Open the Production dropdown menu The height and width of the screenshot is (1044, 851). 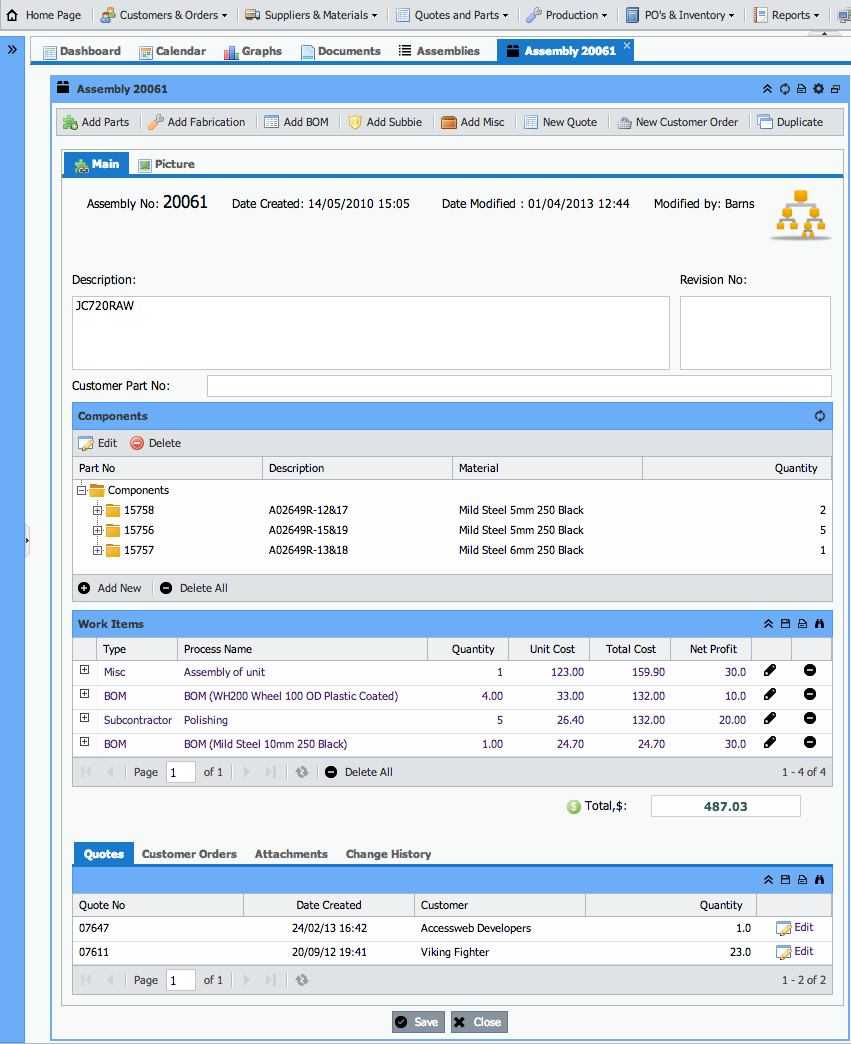[567, 15]
